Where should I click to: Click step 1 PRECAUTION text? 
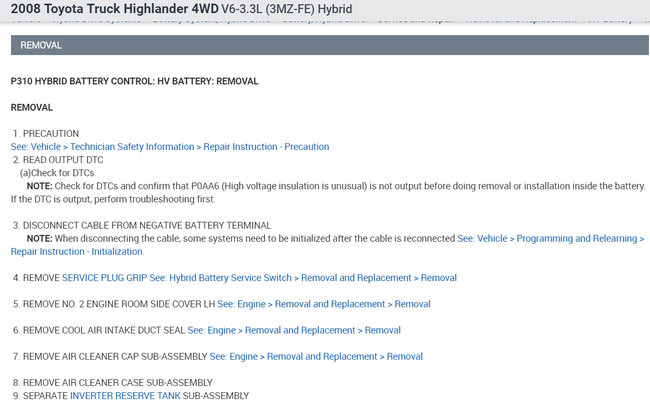tap(46, 134)
